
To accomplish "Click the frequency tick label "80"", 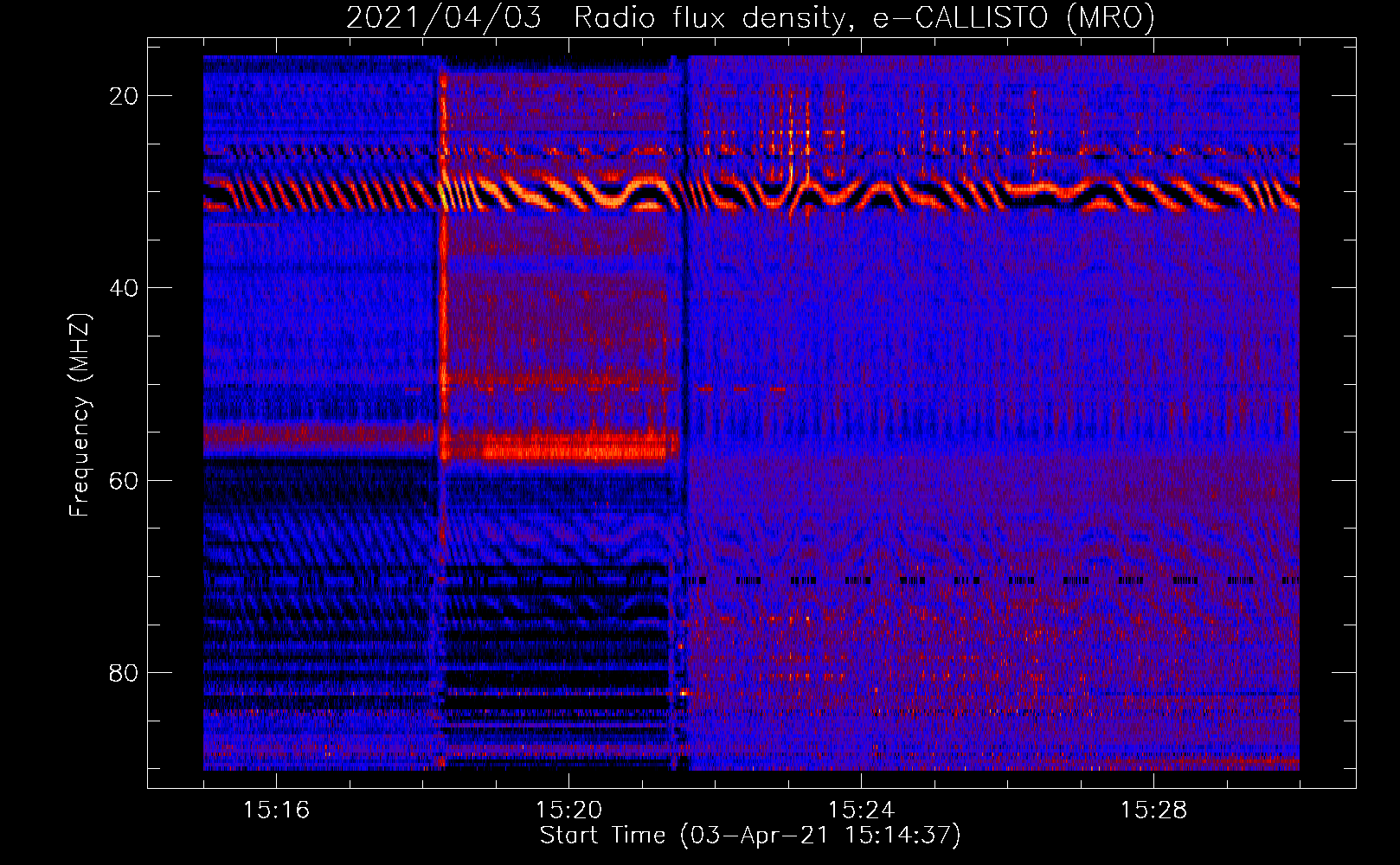I will coord(124,673).
